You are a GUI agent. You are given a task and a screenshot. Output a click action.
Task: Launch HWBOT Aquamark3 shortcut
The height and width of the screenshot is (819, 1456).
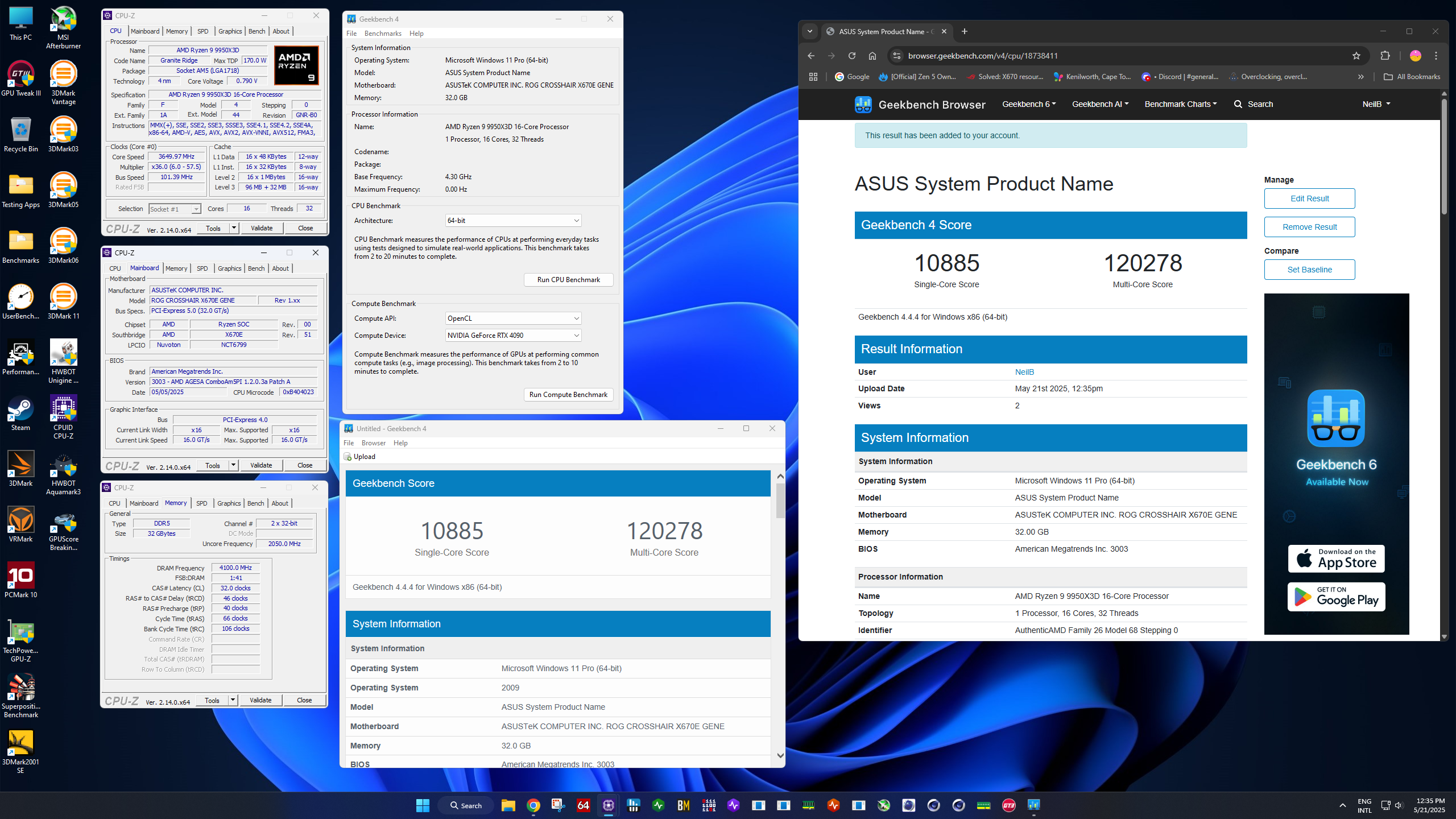[63, 473]
